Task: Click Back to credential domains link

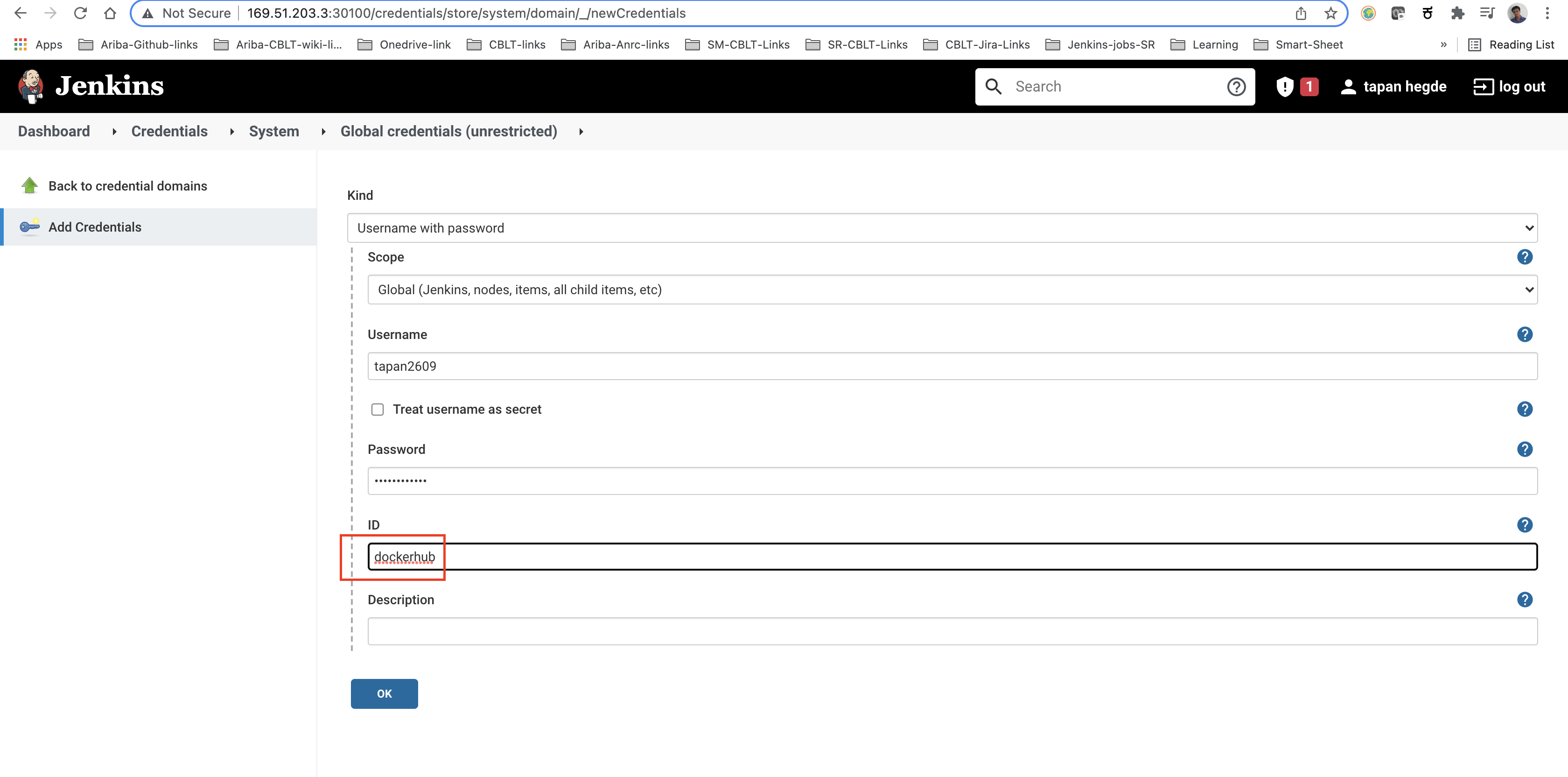Action: click(x=128, y=186)
